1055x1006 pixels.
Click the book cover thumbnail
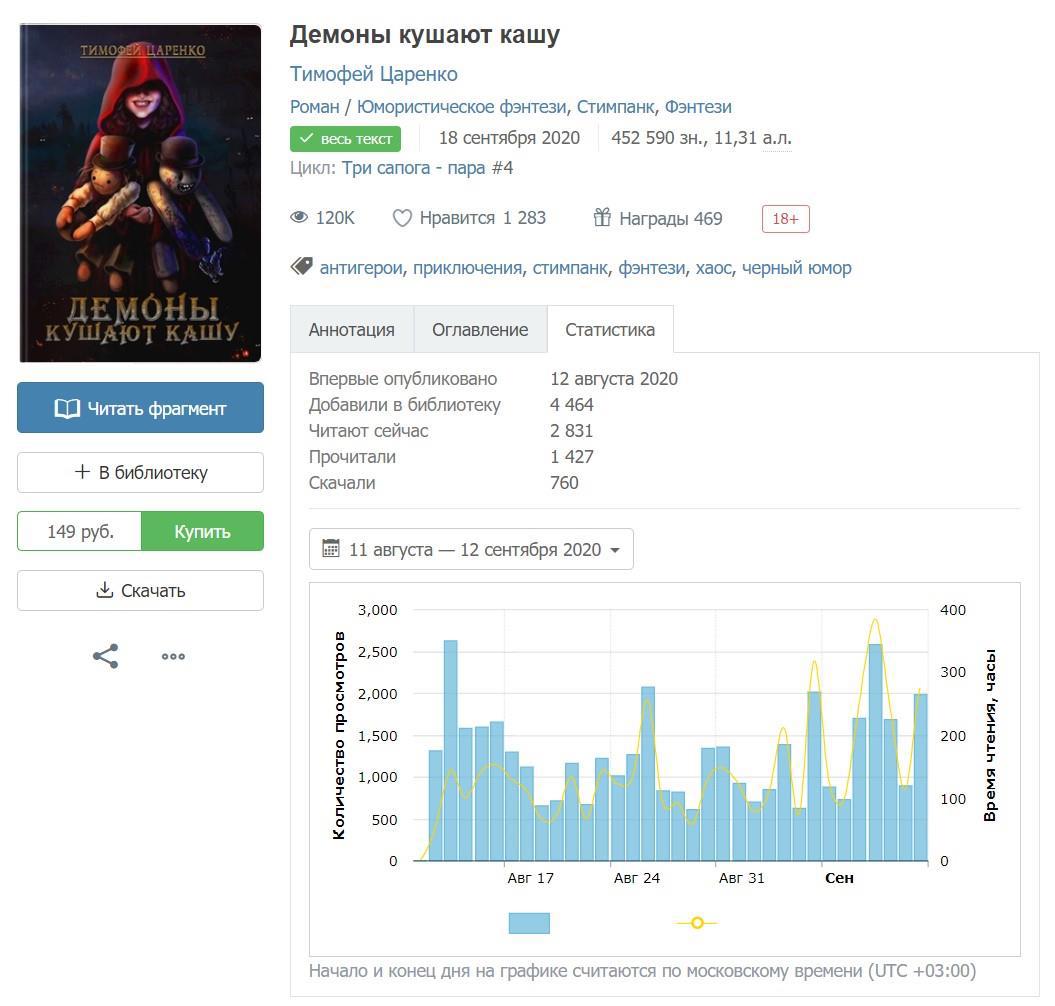[140, 193]
